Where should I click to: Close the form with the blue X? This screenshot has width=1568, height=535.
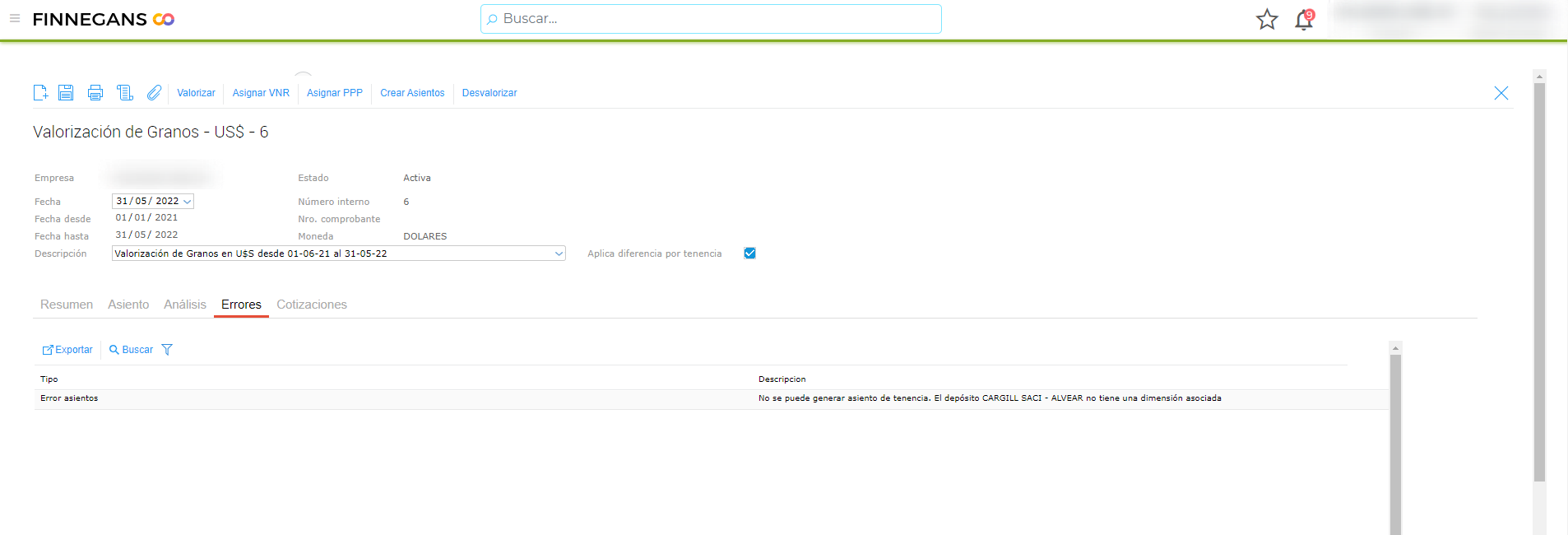[x=1501, y=93]
